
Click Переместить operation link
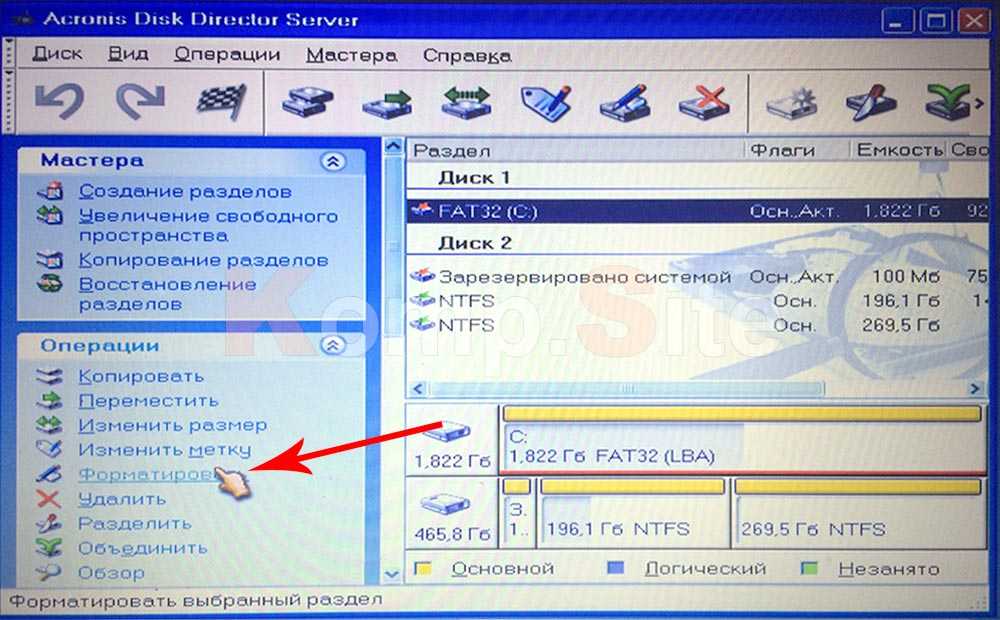(x=149, y=401)
